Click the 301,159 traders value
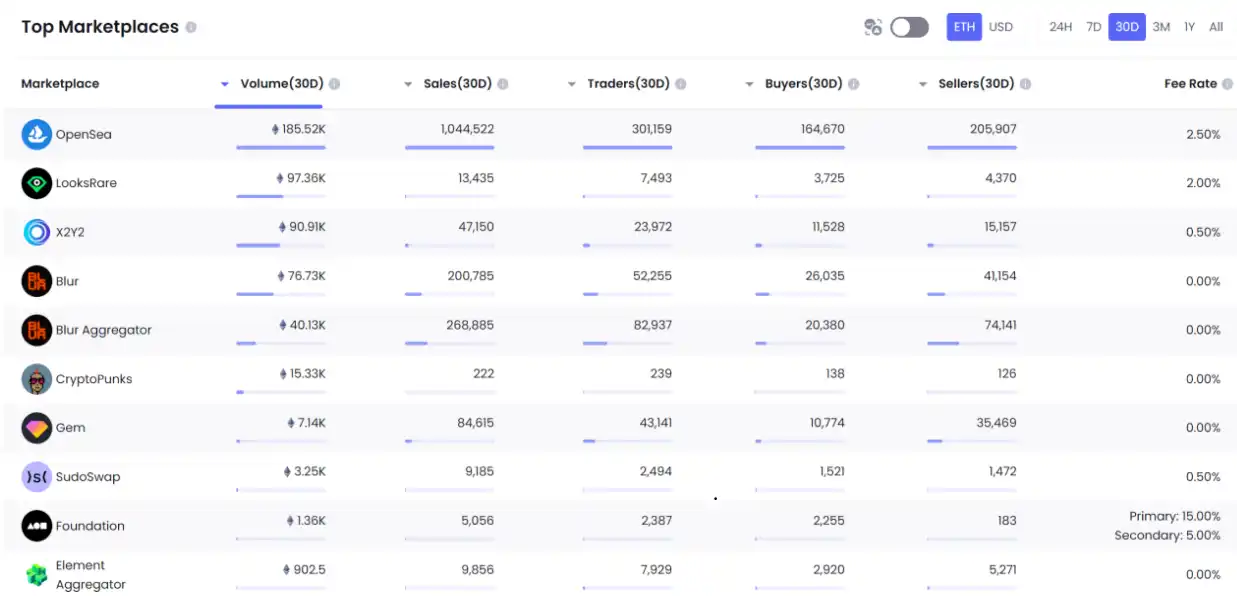This screenshot has height=596, width=1237. click(652, 129)
